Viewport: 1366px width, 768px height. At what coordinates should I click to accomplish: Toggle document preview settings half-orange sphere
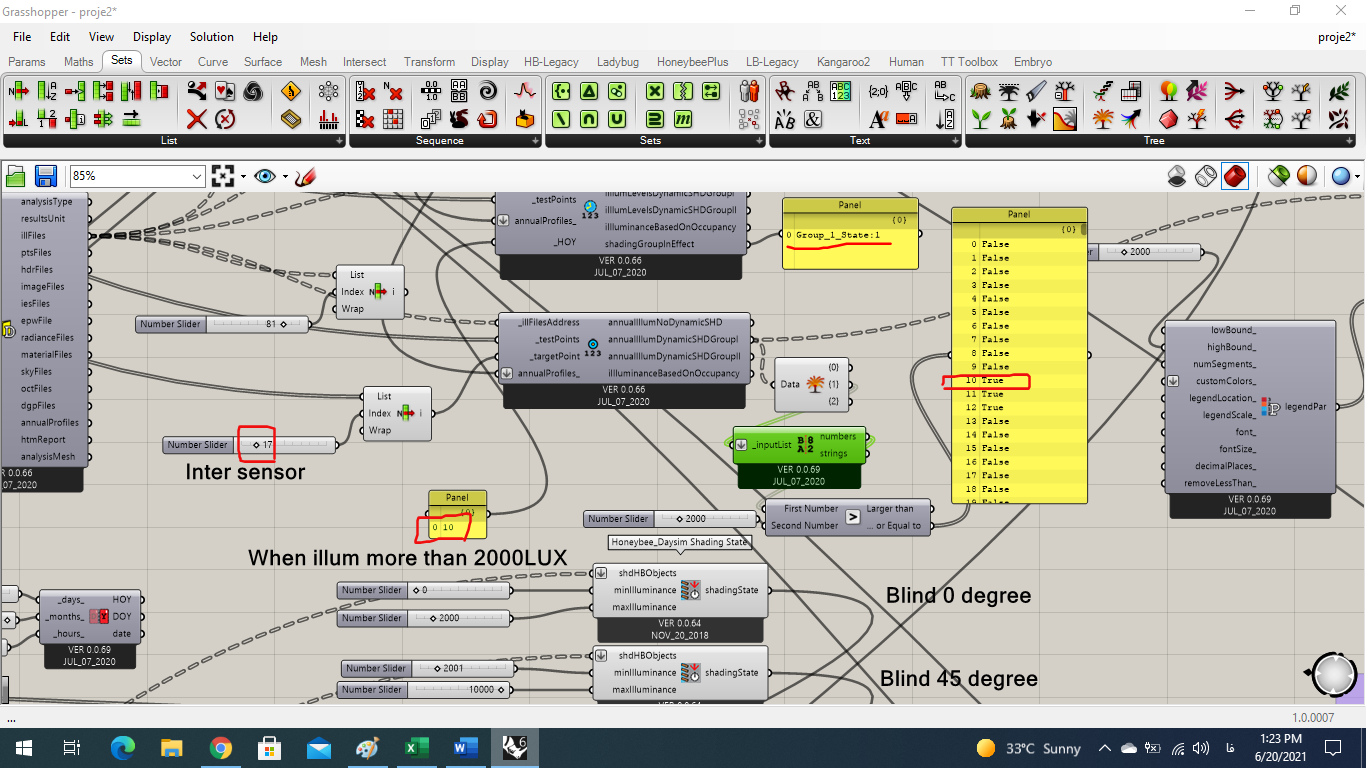click(1307, 176)
